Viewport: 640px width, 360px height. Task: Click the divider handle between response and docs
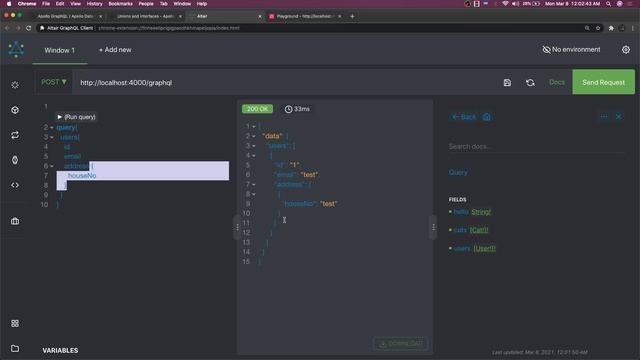coord(433,227)
